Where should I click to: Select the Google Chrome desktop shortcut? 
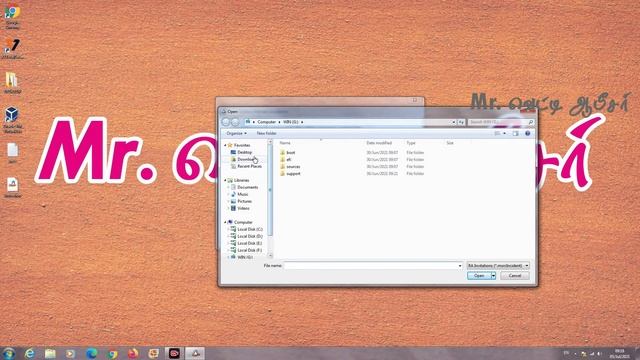click(12, 17)
